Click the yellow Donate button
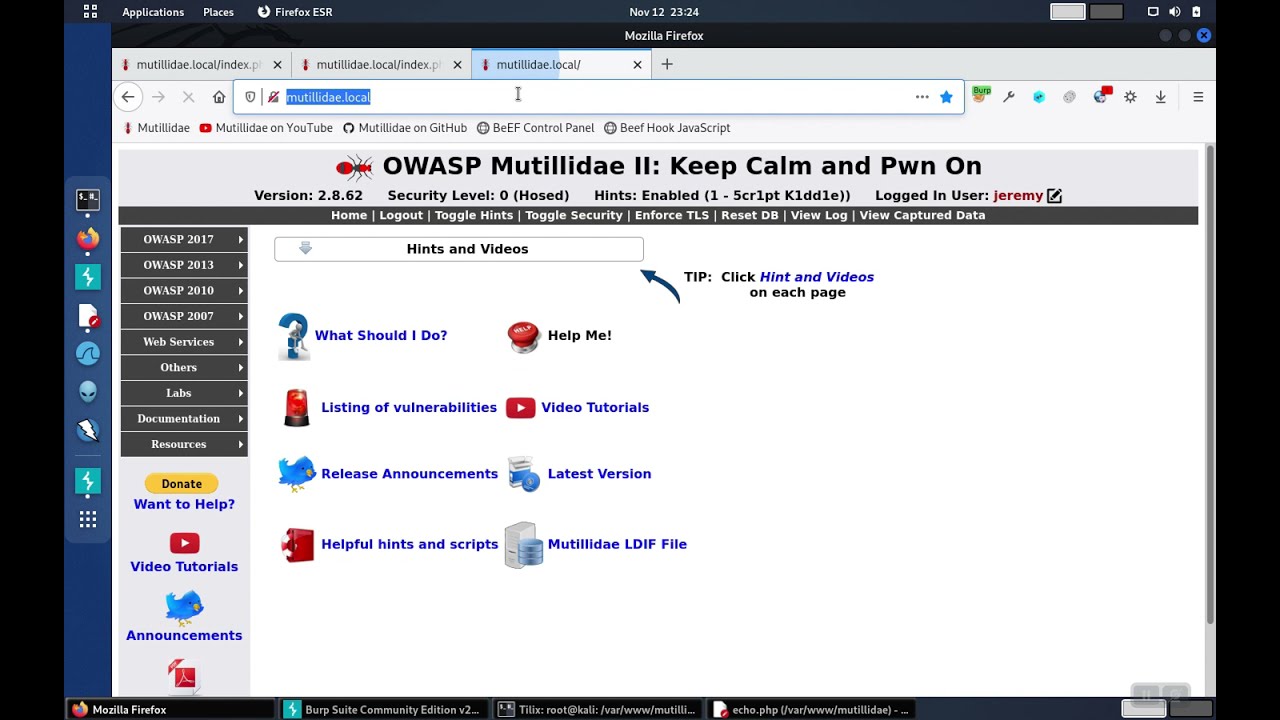The image size is (1280, 720). coord(182,483)
